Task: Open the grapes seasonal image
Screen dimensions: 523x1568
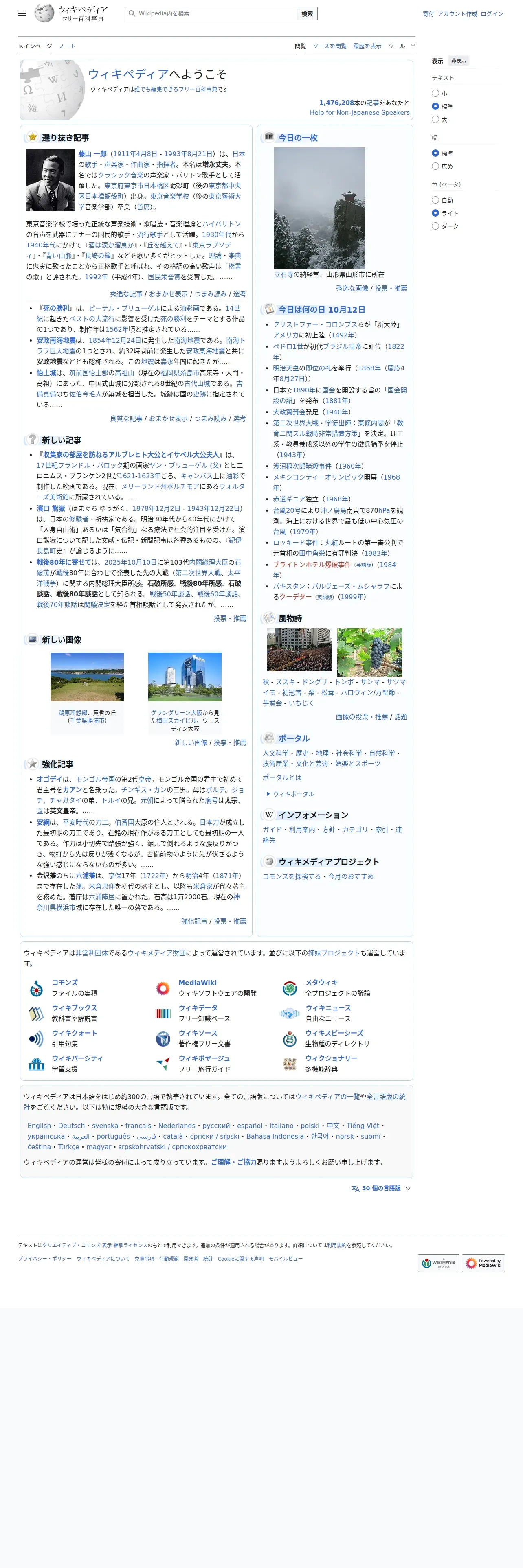Action: click(x=369, y=653)
